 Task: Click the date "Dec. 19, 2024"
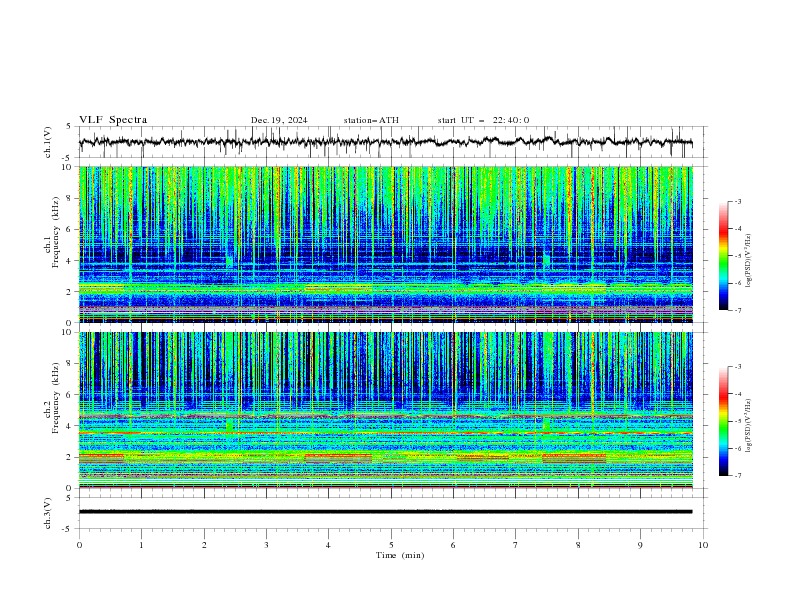(x=279, y=120)
